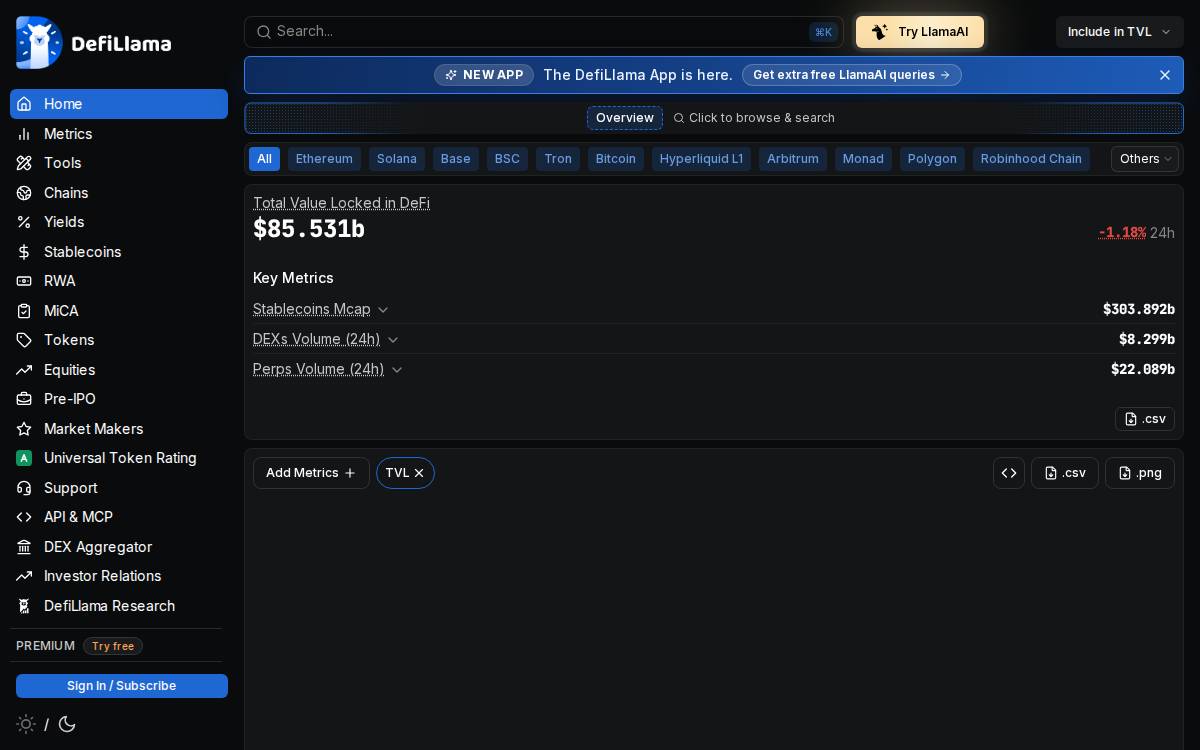The width and height of the screenshot is (1200, 750).
Task: Select the Solana chain tab
Action: click(397, 159)
